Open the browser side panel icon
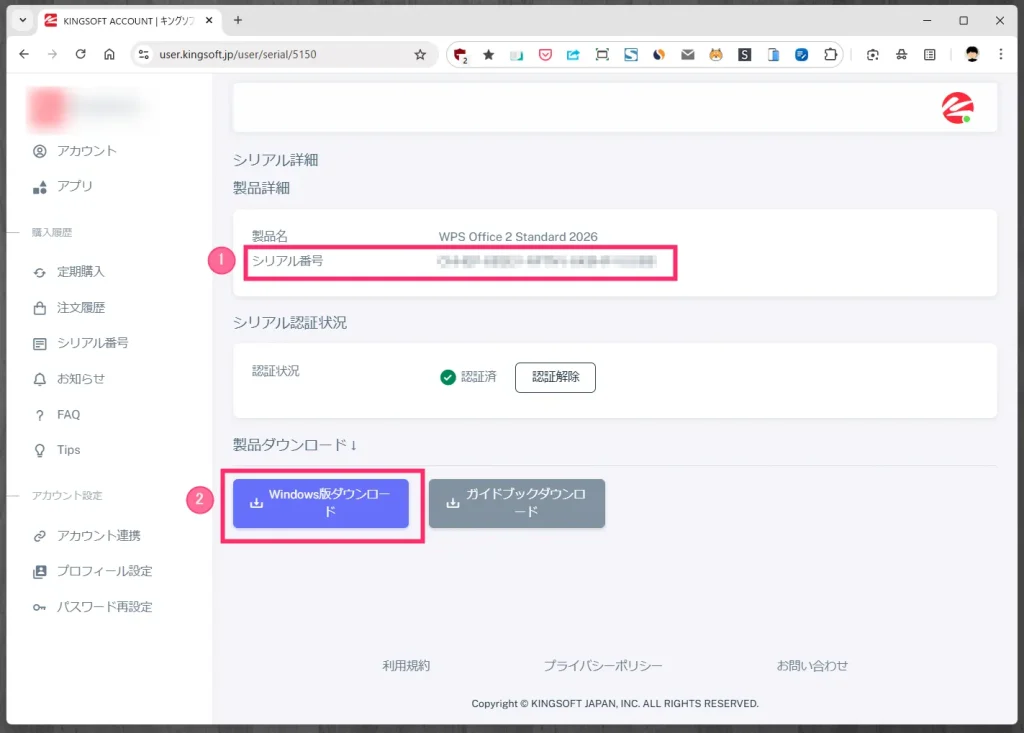 [930, 55]
